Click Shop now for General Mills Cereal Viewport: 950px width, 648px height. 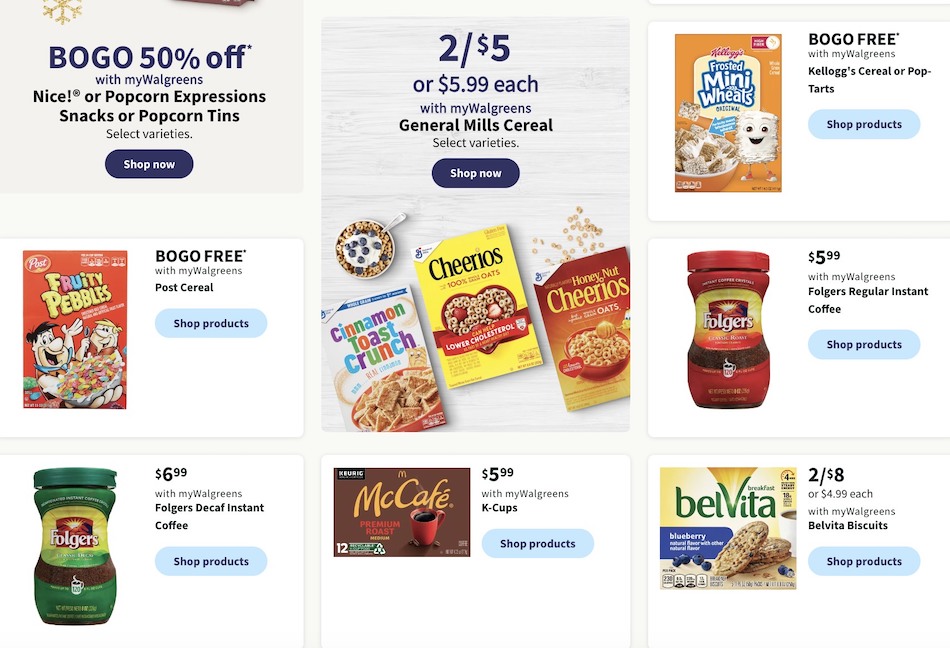[475, 172]
